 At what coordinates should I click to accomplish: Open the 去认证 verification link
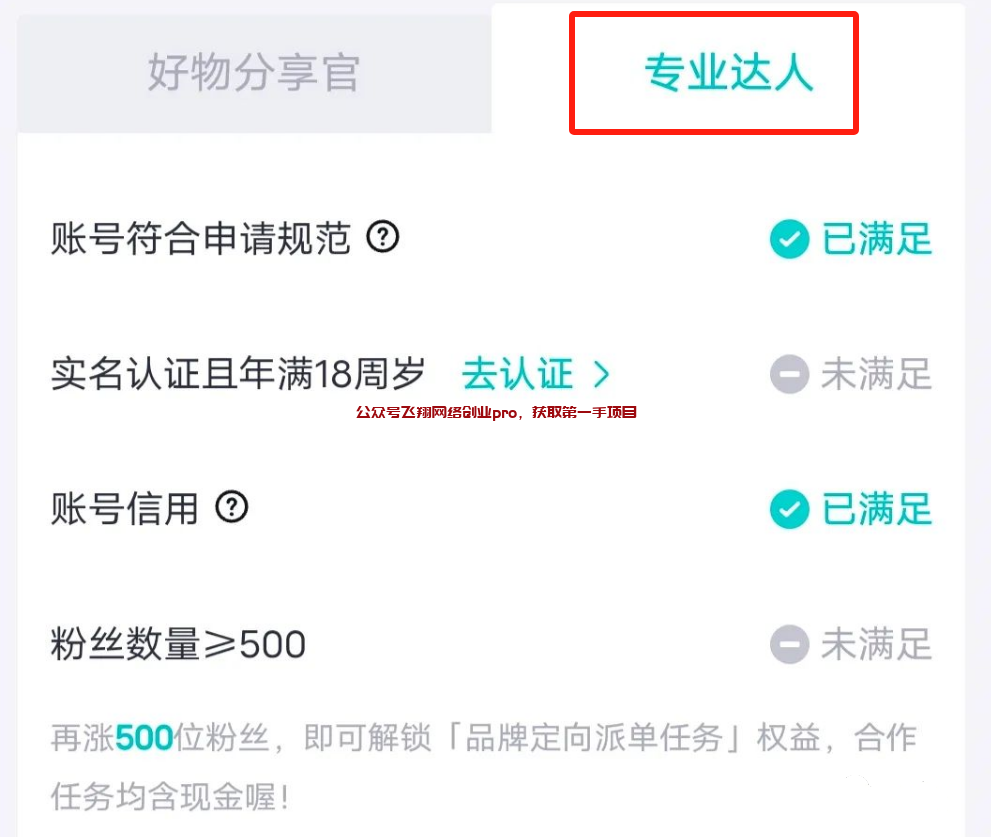coord(519,373)
